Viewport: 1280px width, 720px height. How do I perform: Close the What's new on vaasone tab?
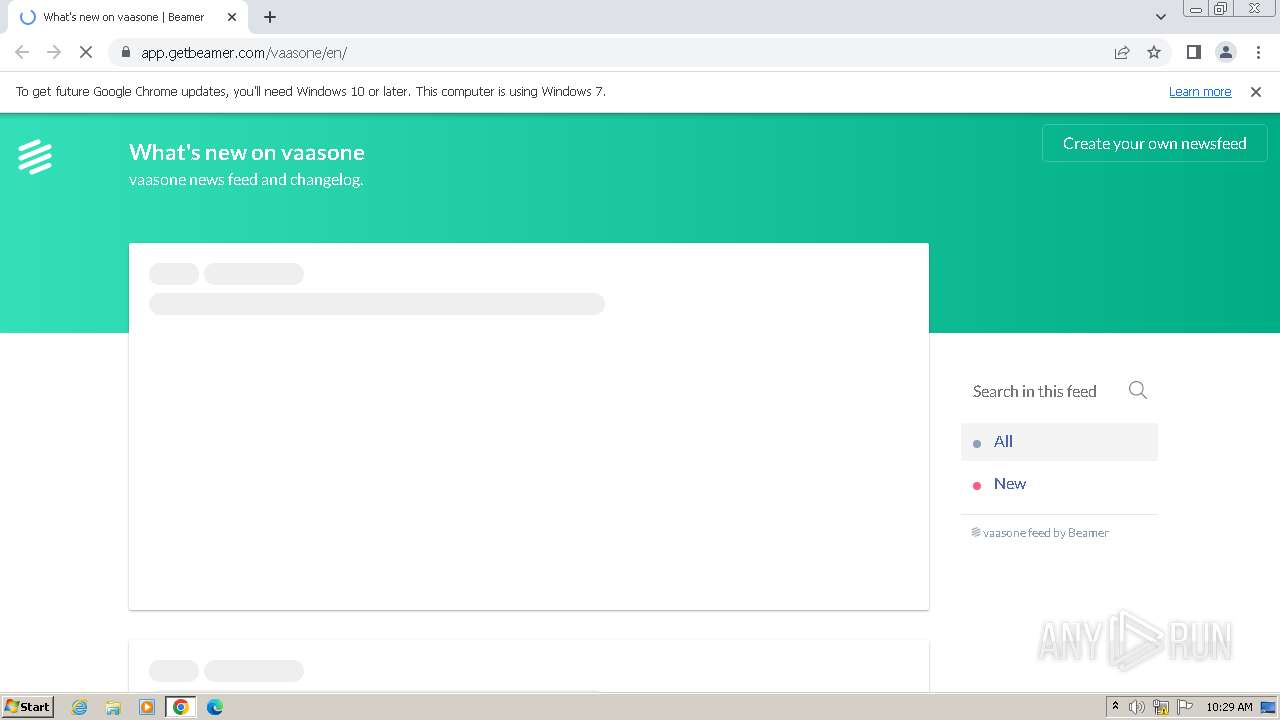point(232,17)
